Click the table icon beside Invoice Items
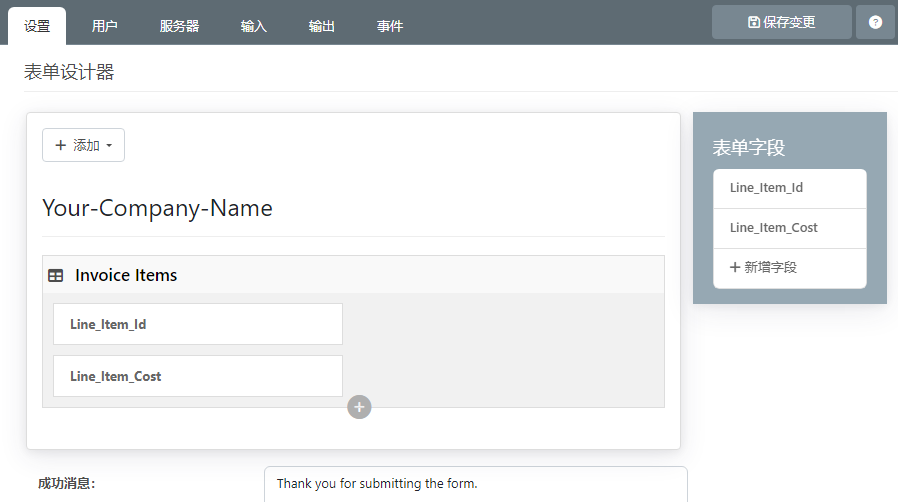 tap(56, 276)
